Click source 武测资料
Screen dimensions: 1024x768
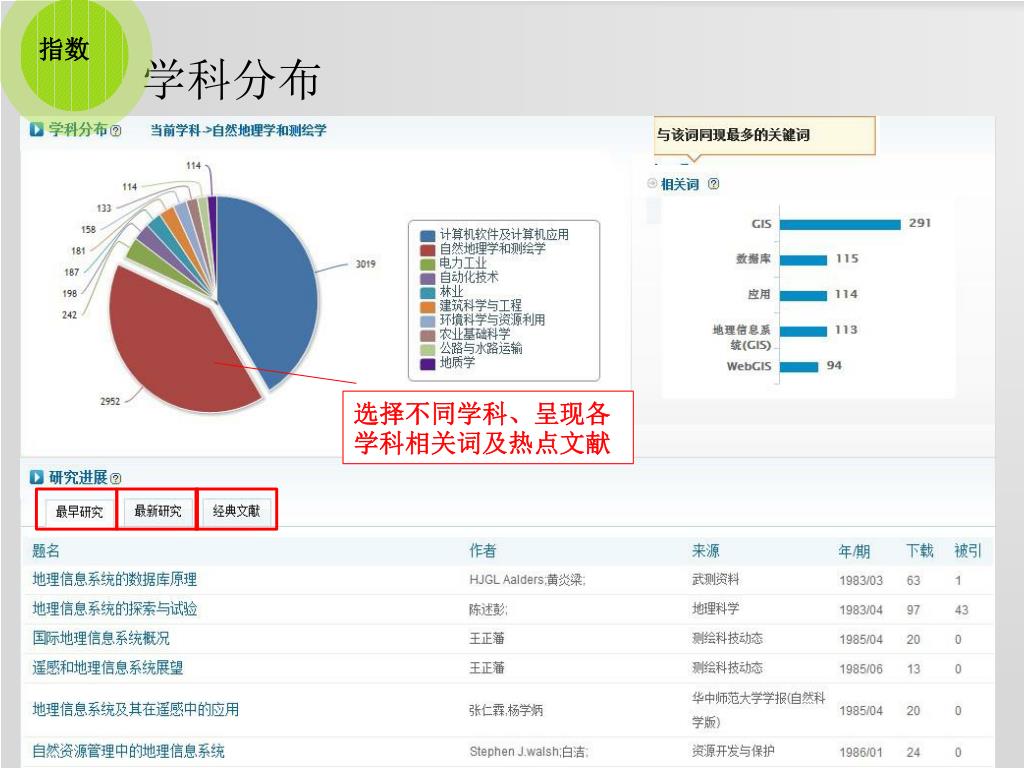coord(716,579)
